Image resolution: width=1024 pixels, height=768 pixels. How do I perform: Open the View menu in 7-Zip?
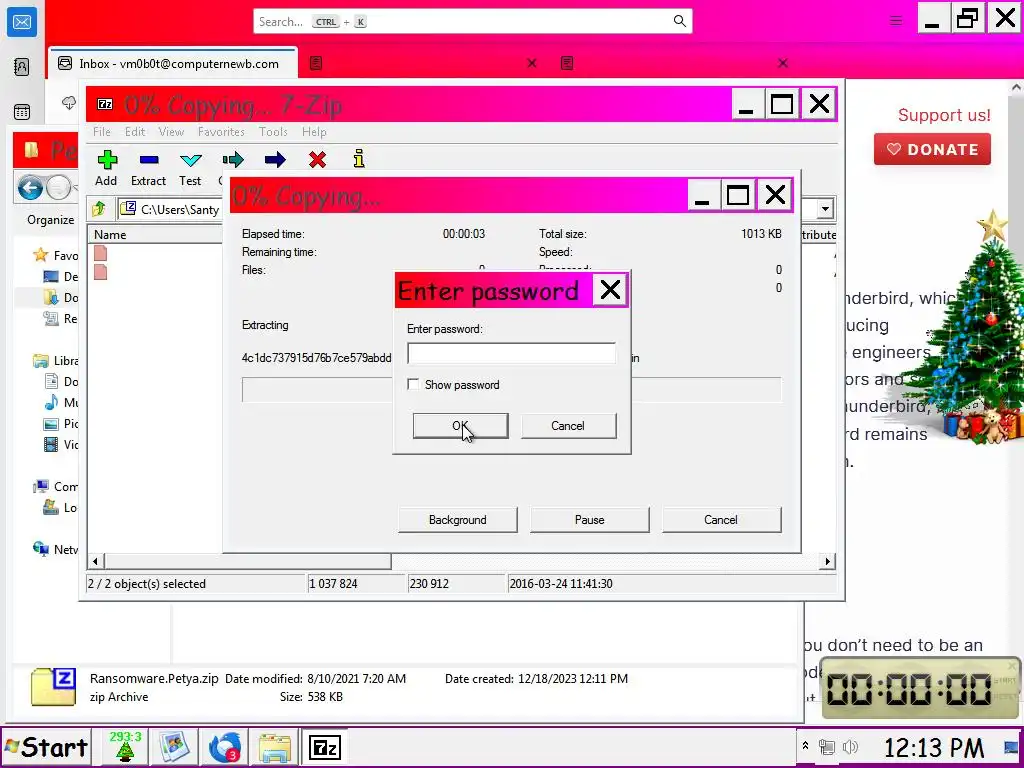[171, 131]
